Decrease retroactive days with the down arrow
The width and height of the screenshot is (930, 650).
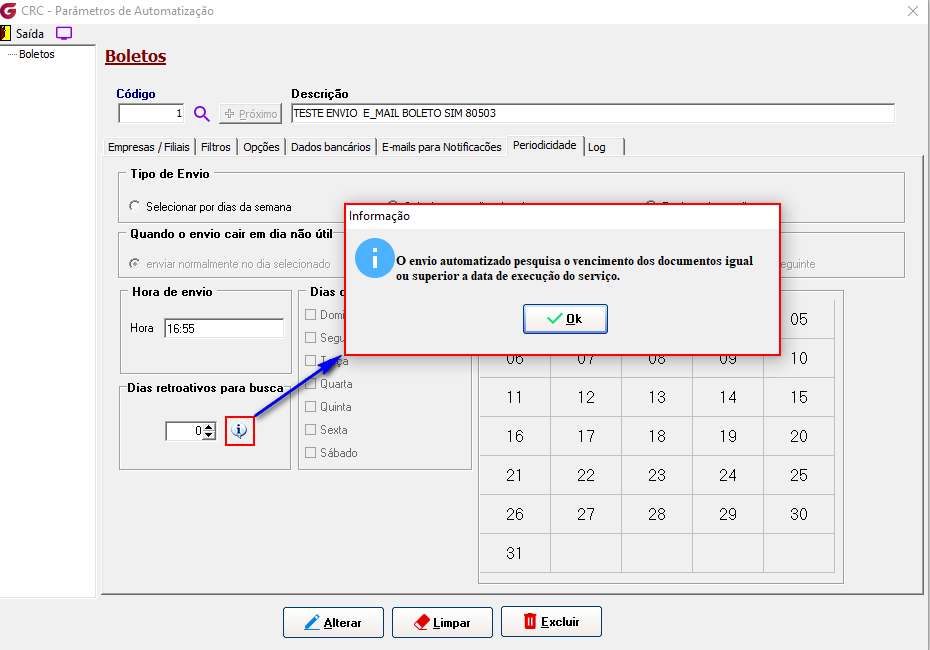(x=209, y=435)
